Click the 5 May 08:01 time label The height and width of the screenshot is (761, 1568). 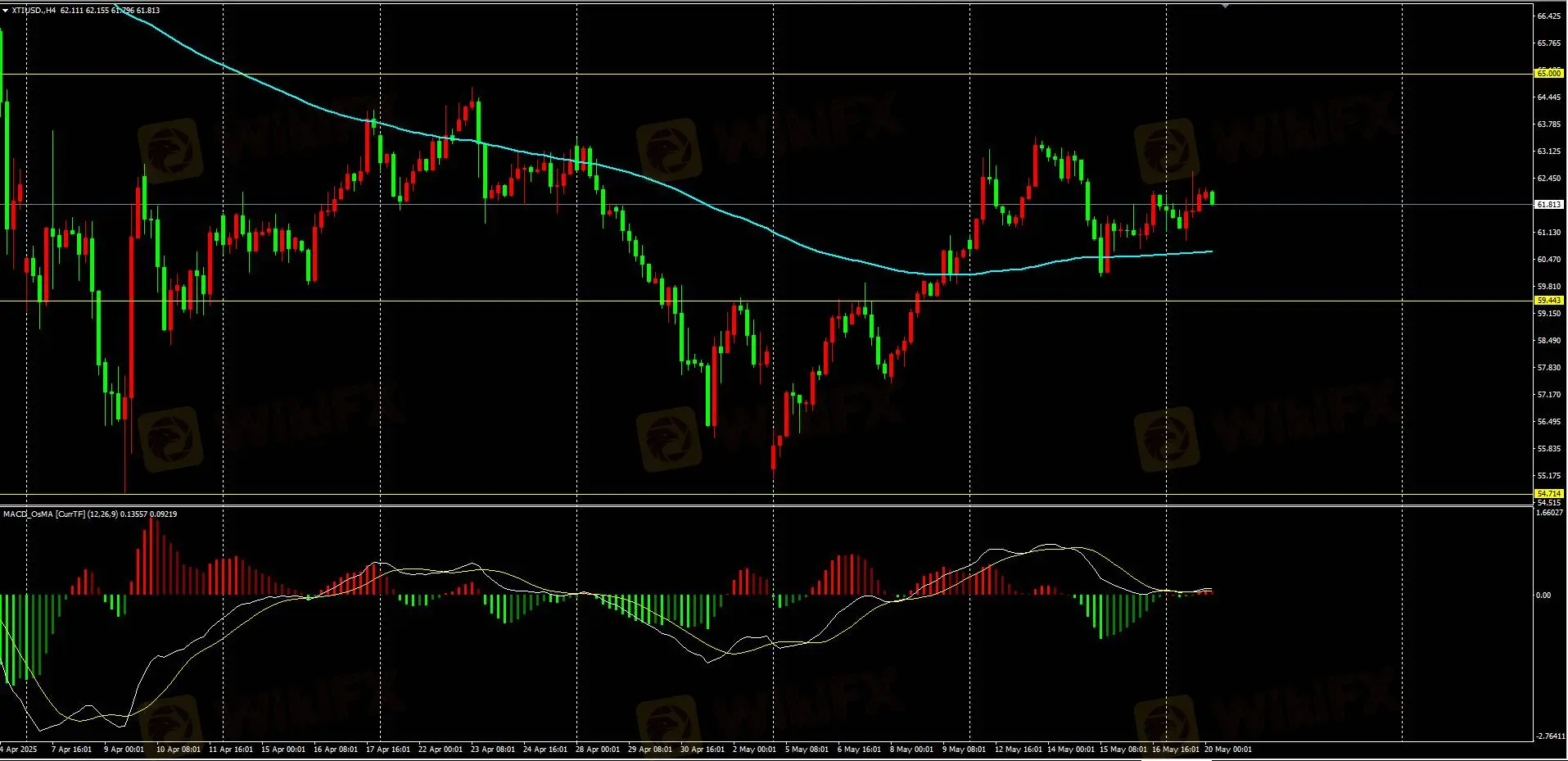coord(807,750)
